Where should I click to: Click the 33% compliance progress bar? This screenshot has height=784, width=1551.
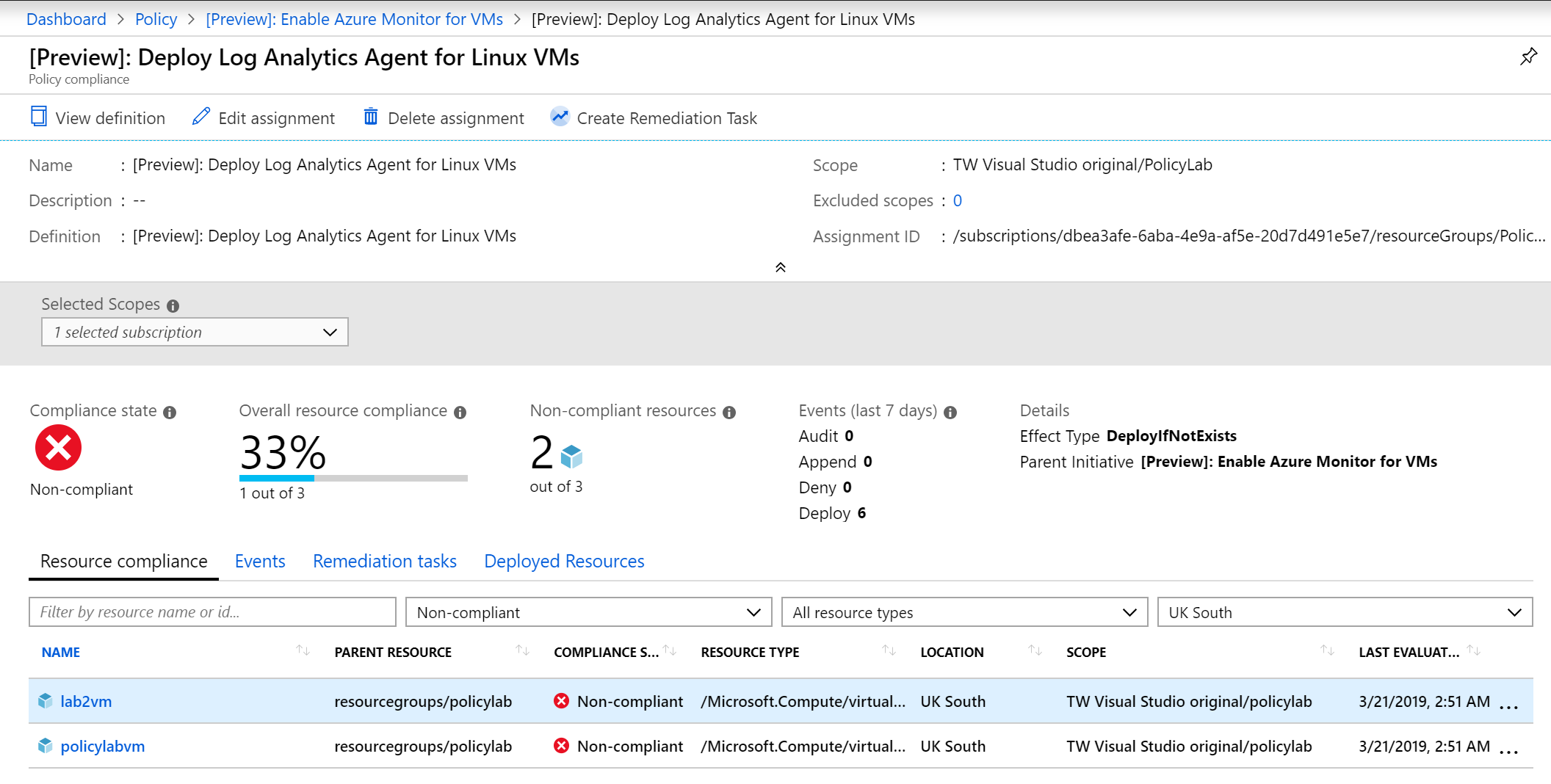pyautogui.click(x=352, y=478)
